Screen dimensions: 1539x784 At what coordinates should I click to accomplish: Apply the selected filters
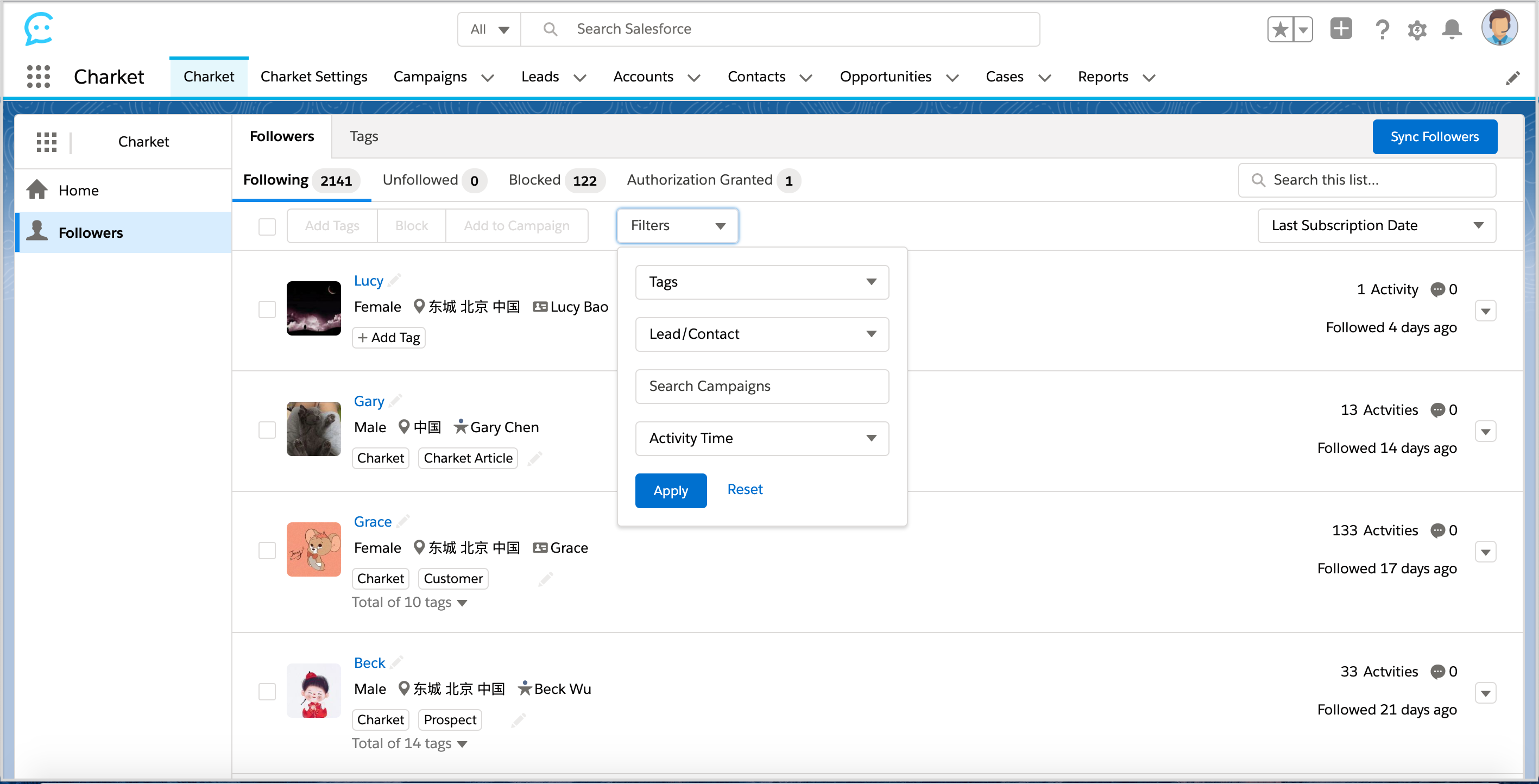click(x=671, y=491)
